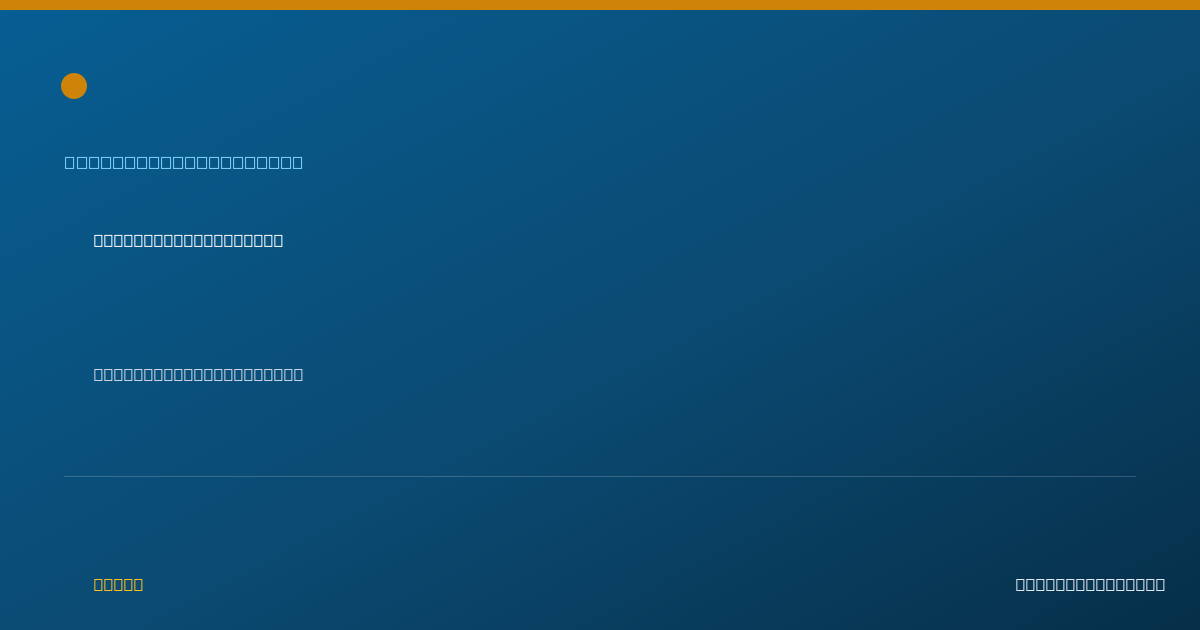The image size is (1200, 630).
Task: Select the bold white text line below heading
Action: [188, 240]
